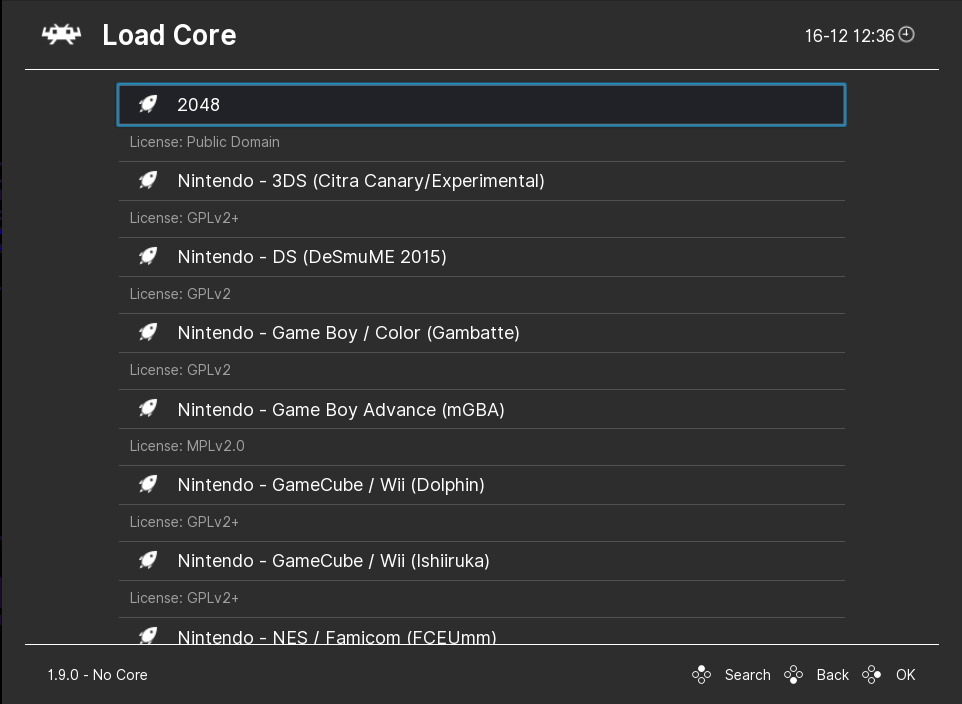This screenshot has width=962, height=704.
Task: Click rocket icon next to Nintendo 3DS Citra
Action: (x=148, y=180)
